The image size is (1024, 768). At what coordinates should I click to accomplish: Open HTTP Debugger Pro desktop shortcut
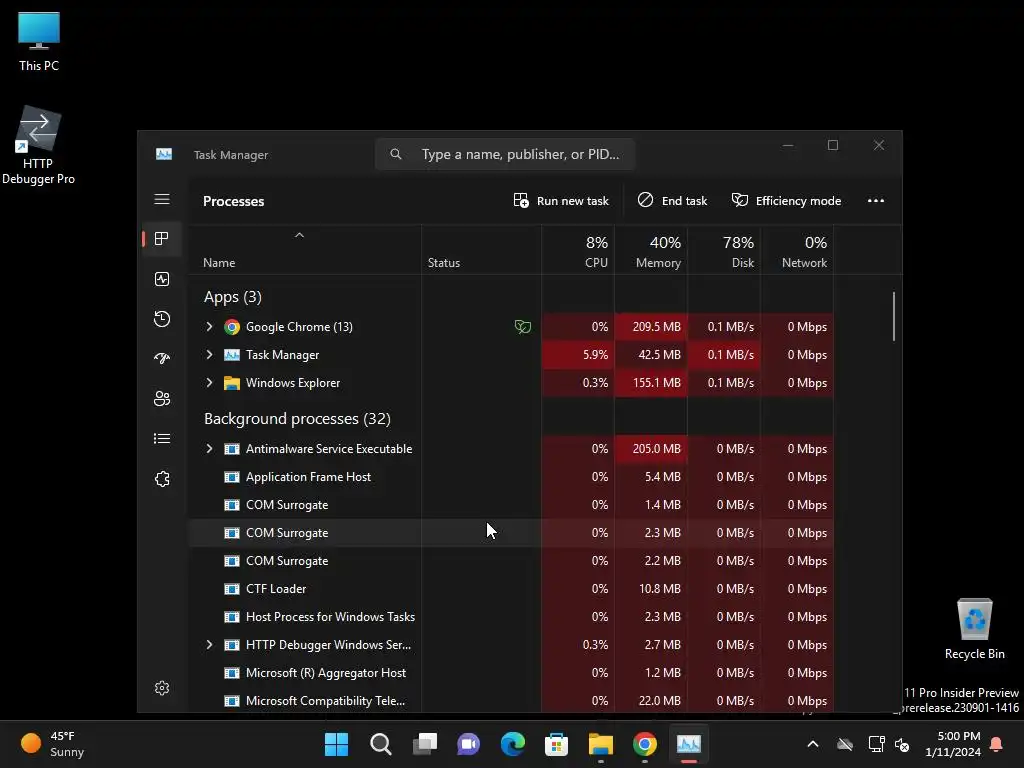tap(38, 146)
